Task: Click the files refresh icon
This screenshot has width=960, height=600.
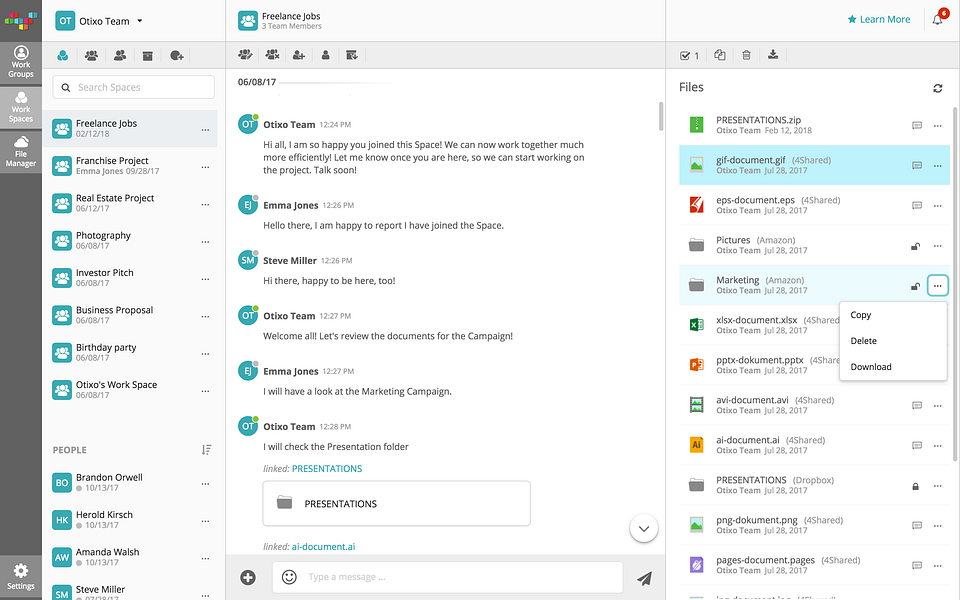Action: coord(937,88)
